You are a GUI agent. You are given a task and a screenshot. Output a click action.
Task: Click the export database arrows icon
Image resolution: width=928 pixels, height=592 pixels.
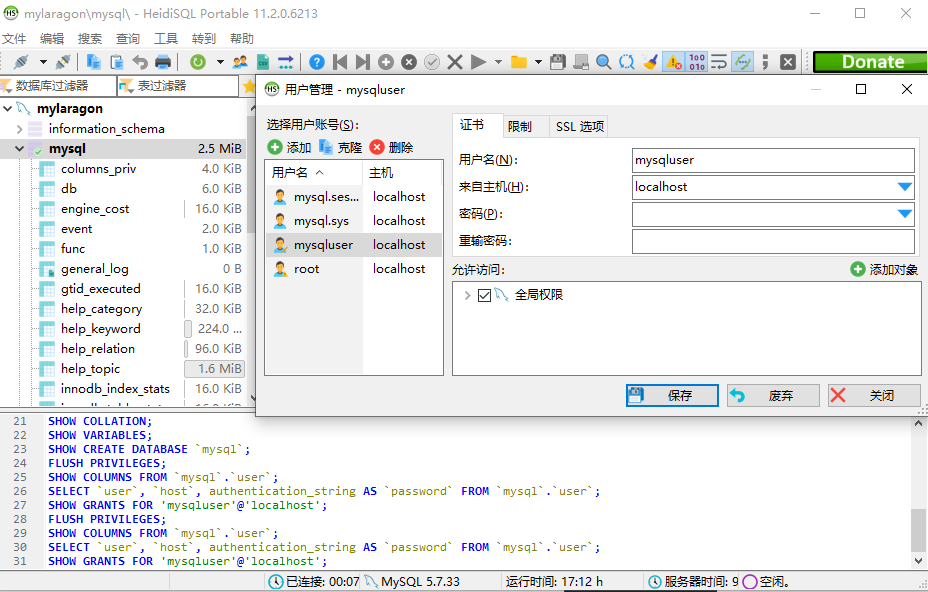click(x=286, y=62)
